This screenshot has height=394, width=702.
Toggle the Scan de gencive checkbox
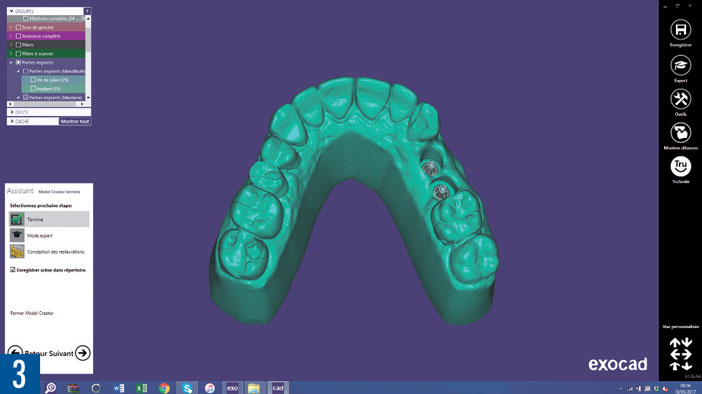[x=18, y=27]
